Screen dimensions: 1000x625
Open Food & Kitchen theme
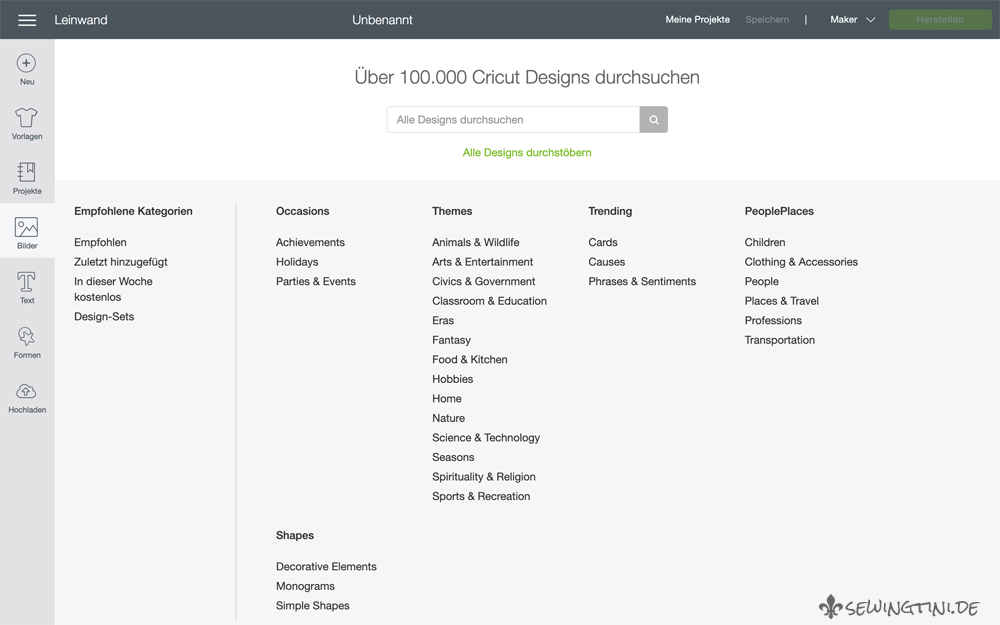pyautogui.click(x=469, y=360)
